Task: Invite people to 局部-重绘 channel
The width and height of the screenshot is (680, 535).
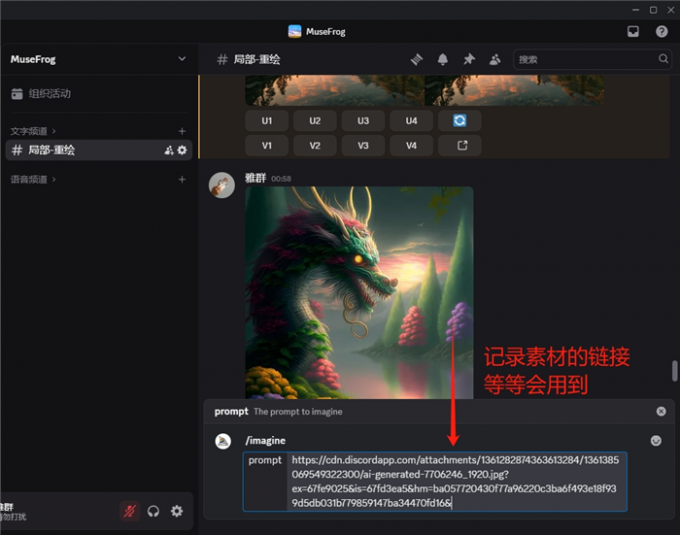Action: point(169,150)
